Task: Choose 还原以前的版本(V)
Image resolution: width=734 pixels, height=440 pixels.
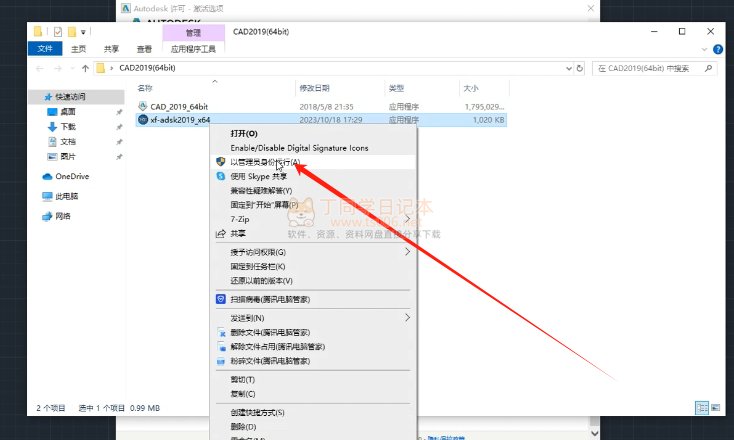Action: tap(314, 280)
